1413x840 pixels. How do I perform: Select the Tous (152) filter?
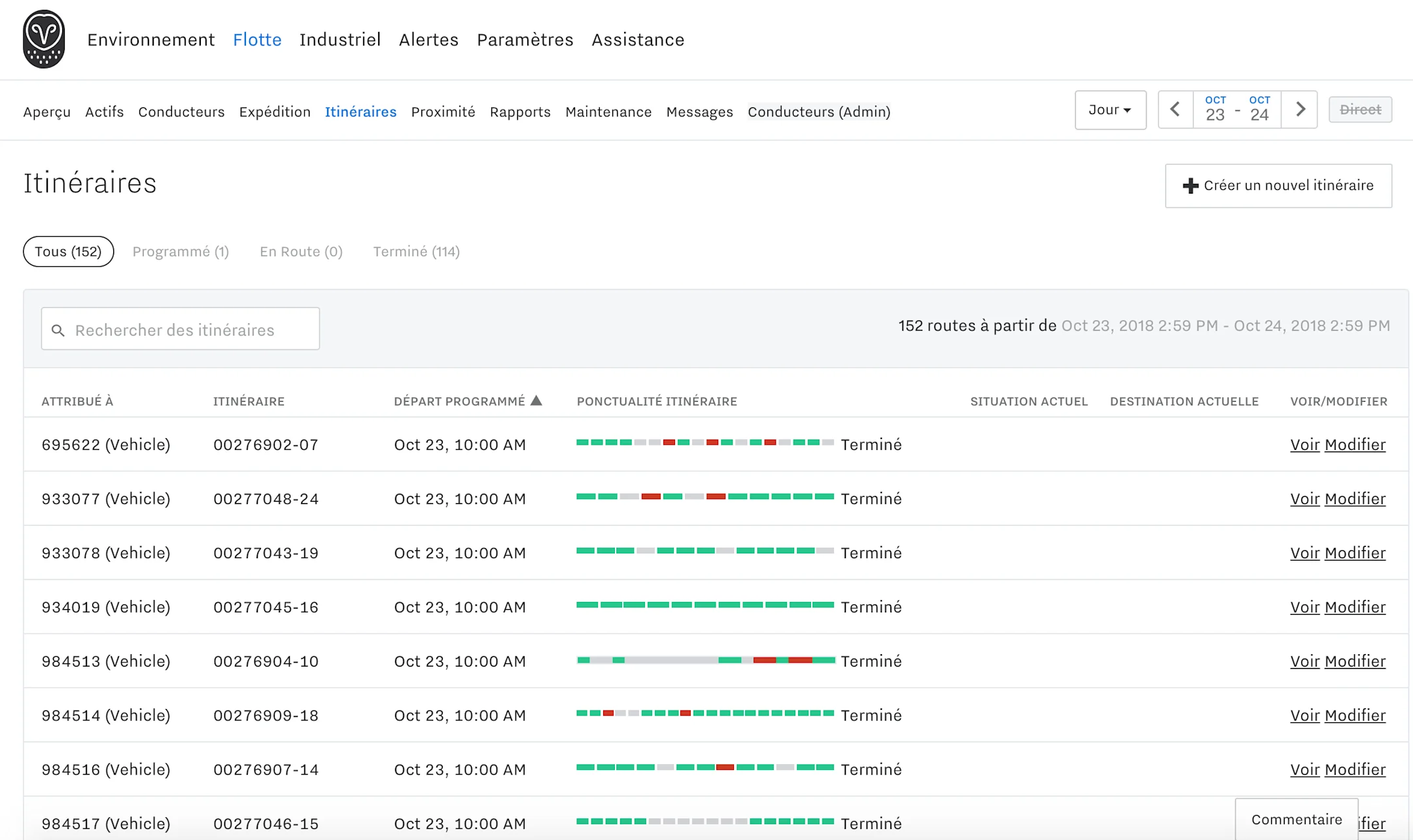click(68, 252)
